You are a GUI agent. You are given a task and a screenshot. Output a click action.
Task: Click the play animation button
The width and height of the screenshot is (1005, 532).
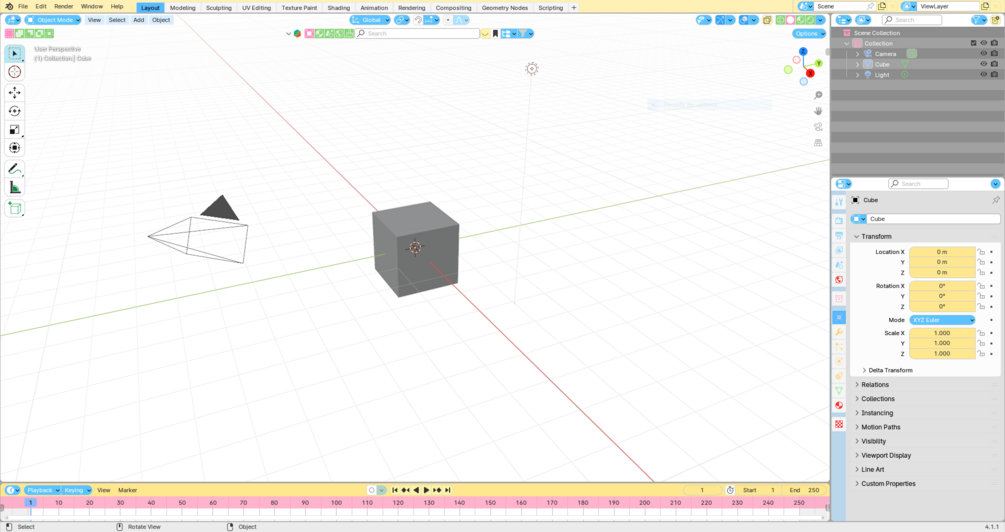click(426, 490)
